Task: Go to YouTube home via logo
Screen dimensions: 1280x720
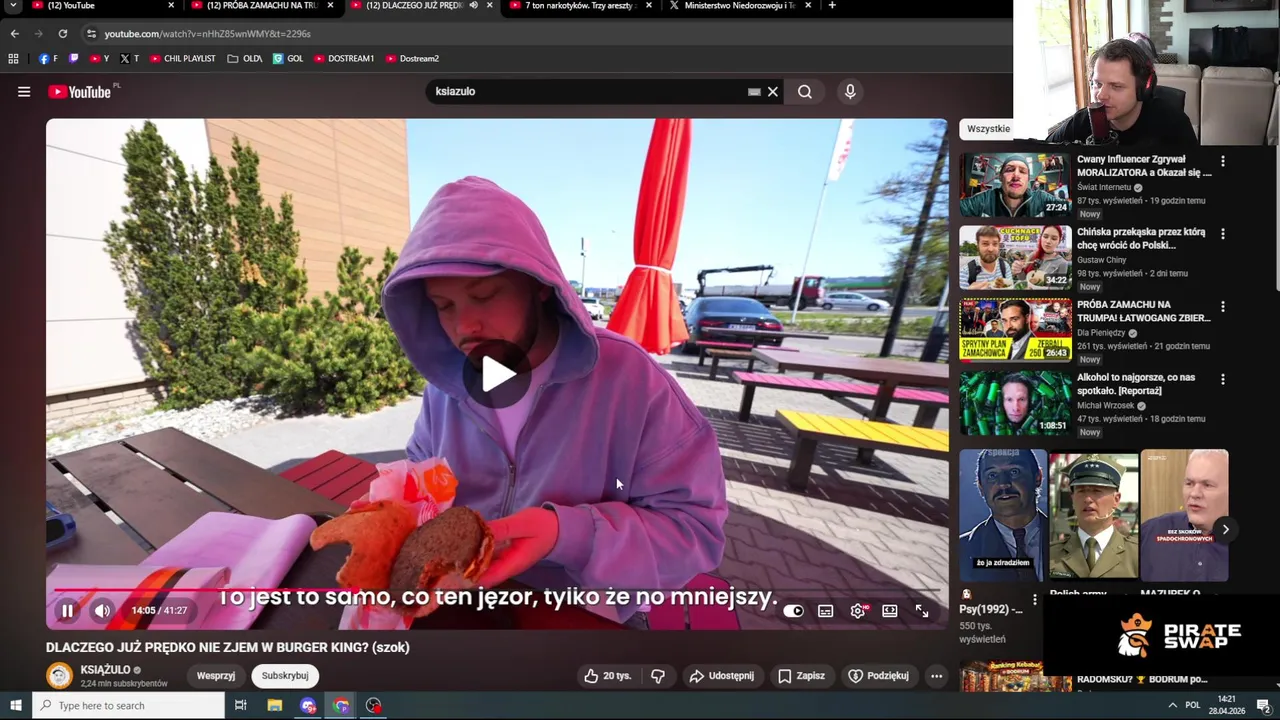Action: (79, 92)
